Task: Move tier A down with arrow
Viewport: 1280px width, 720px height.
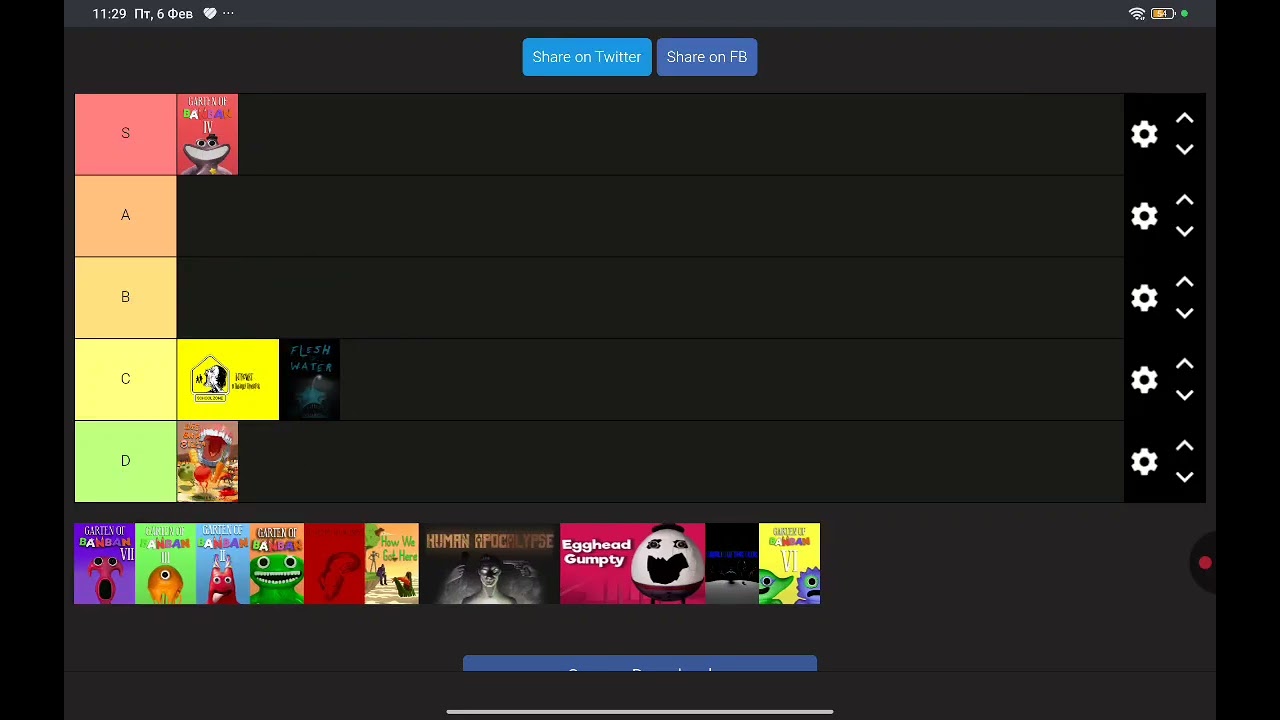Action: pos(1185,231)
